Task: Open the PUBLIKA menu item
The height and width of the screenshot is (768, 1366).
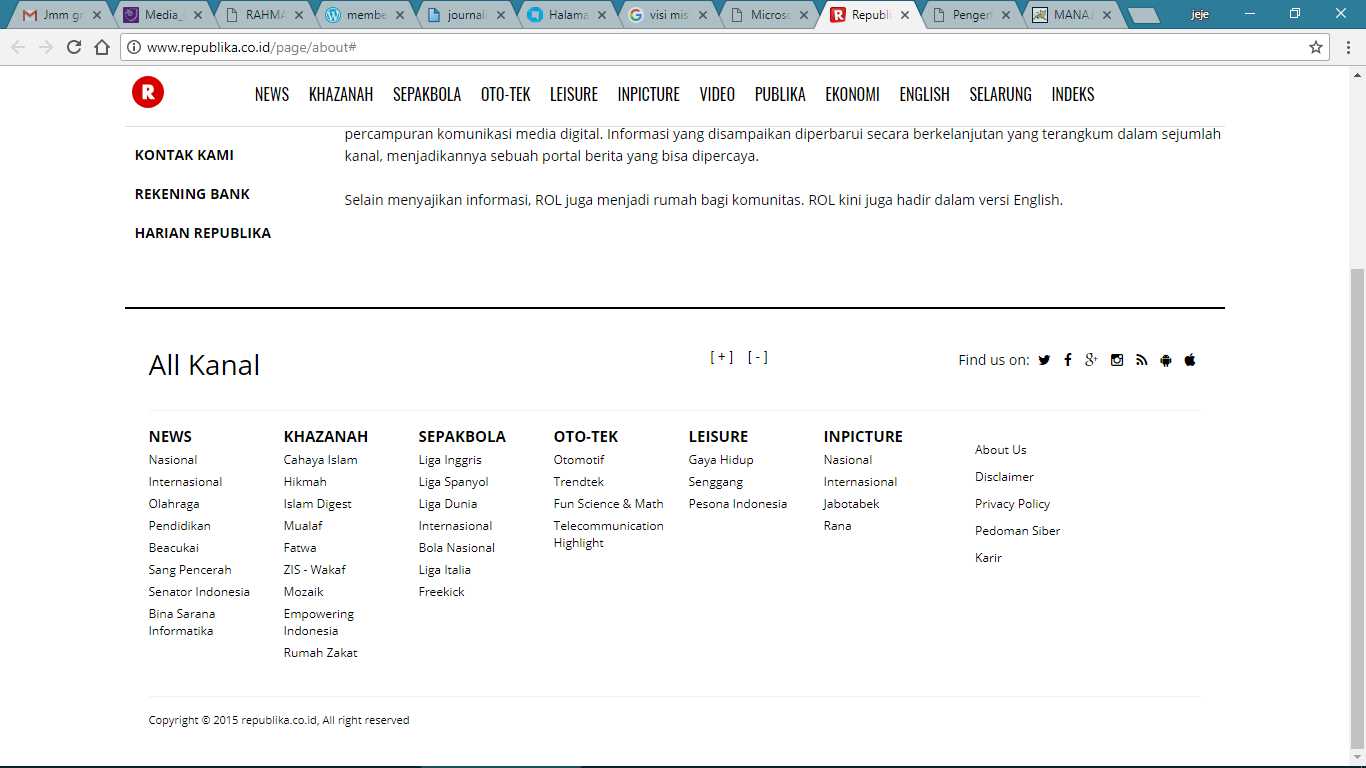Action: 780,94
